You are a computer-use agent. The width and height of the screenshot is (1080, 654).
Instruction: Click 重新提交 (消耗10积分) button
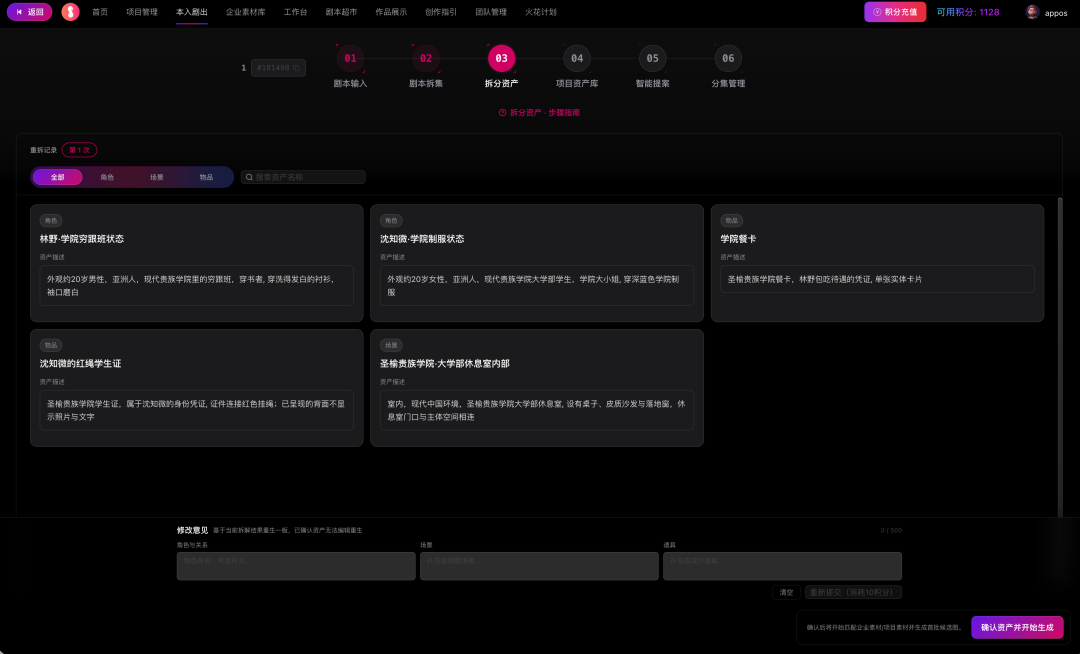(853, 592)
